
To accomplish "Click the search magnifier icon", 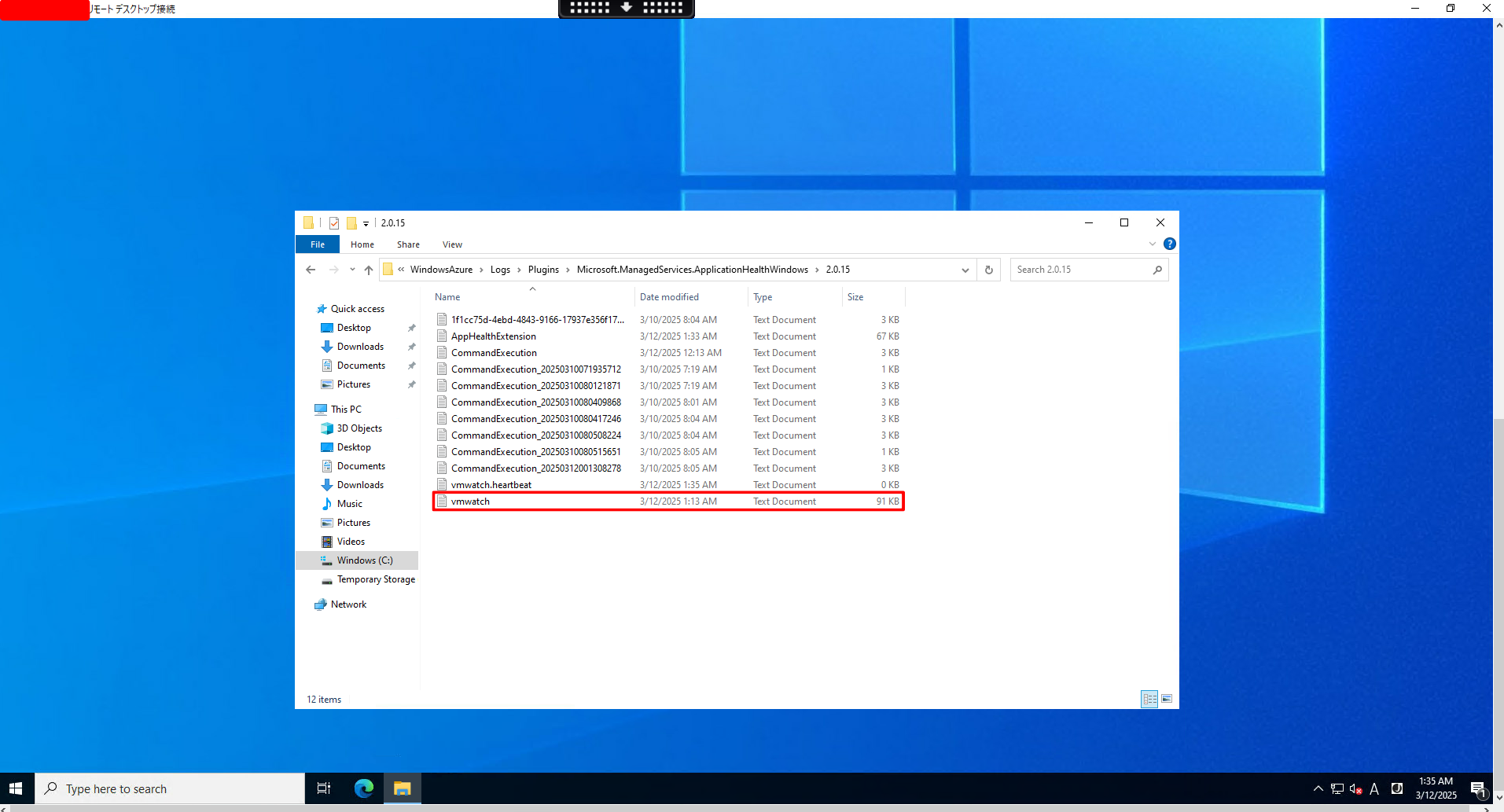I will click(1157, 270).
